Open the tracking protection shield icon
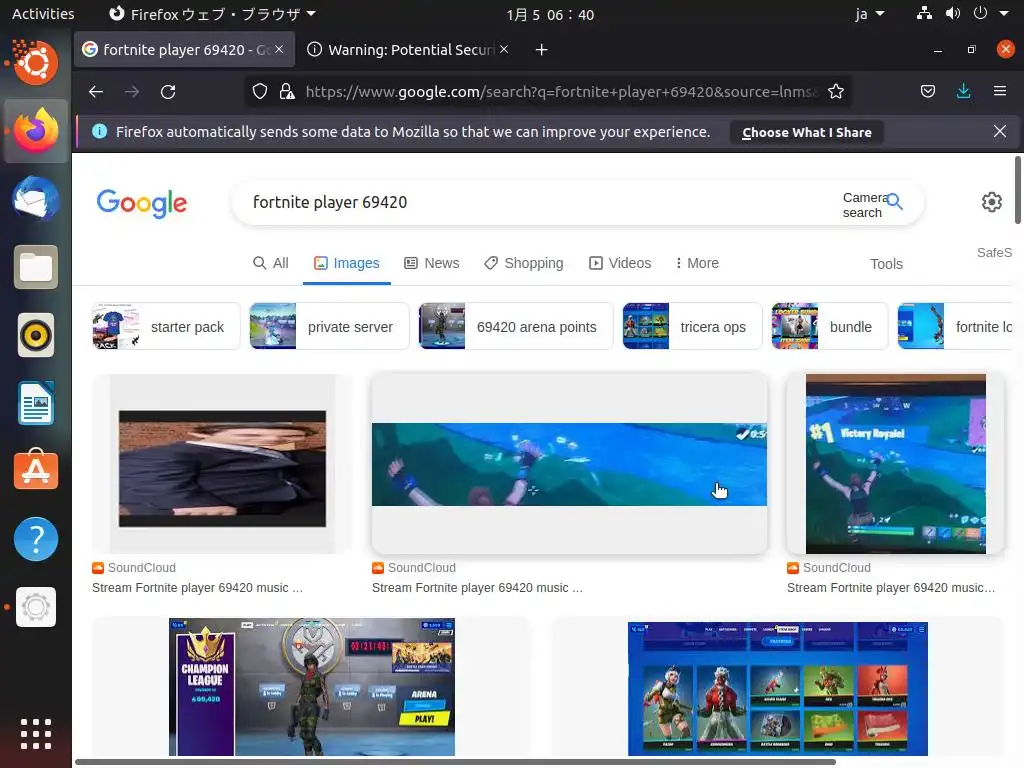The image size is (1024, 768). click(260, 91)
